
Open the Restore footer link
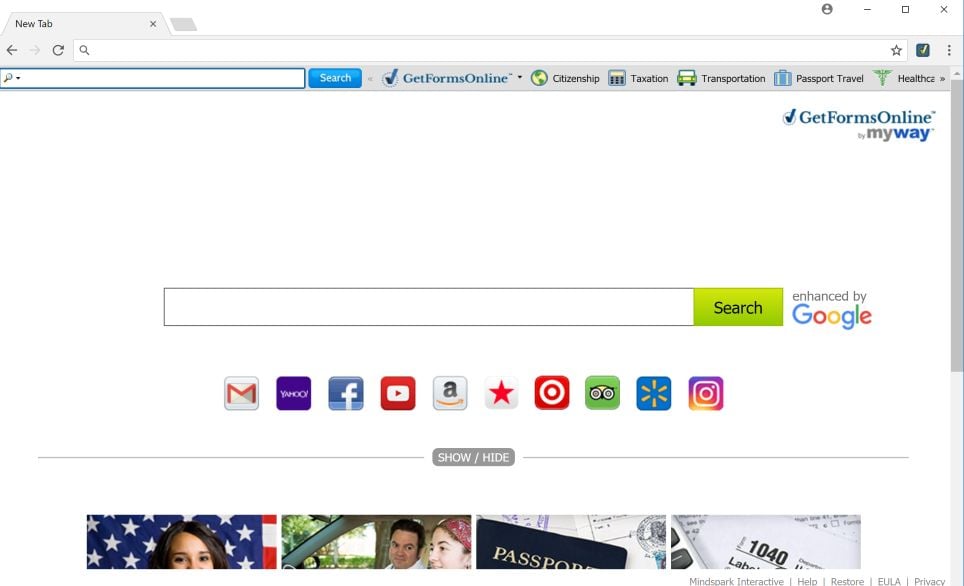tap(847, 581)
